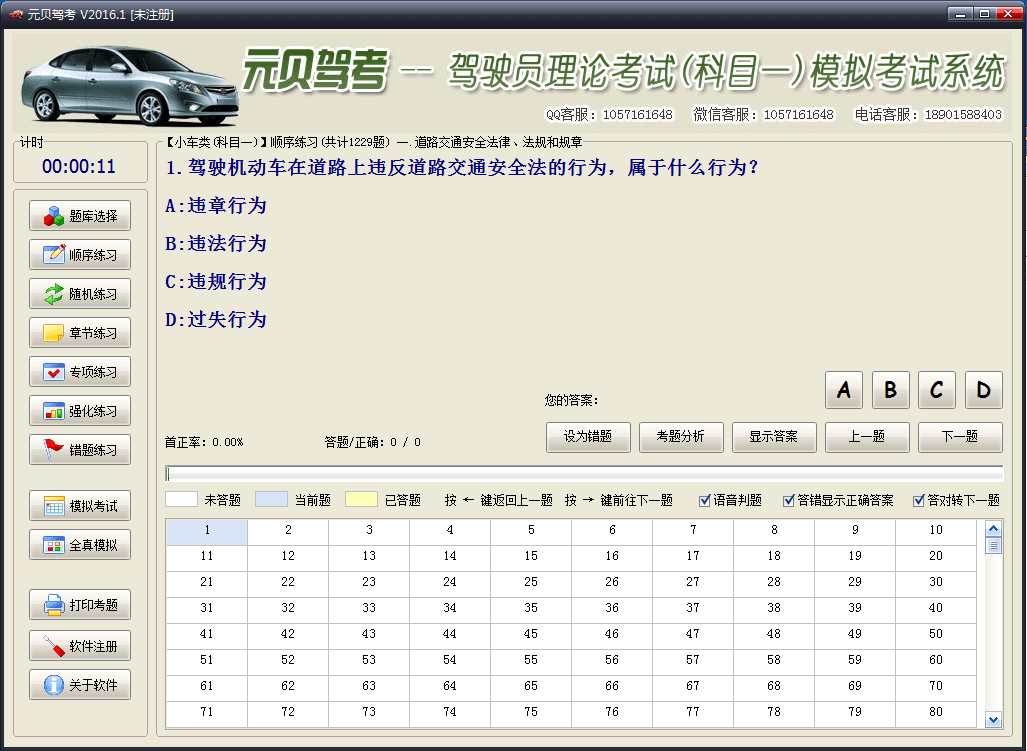Toggle the 语音判题 checkbox
1027x751 pixels.
(x=705, y=500)
